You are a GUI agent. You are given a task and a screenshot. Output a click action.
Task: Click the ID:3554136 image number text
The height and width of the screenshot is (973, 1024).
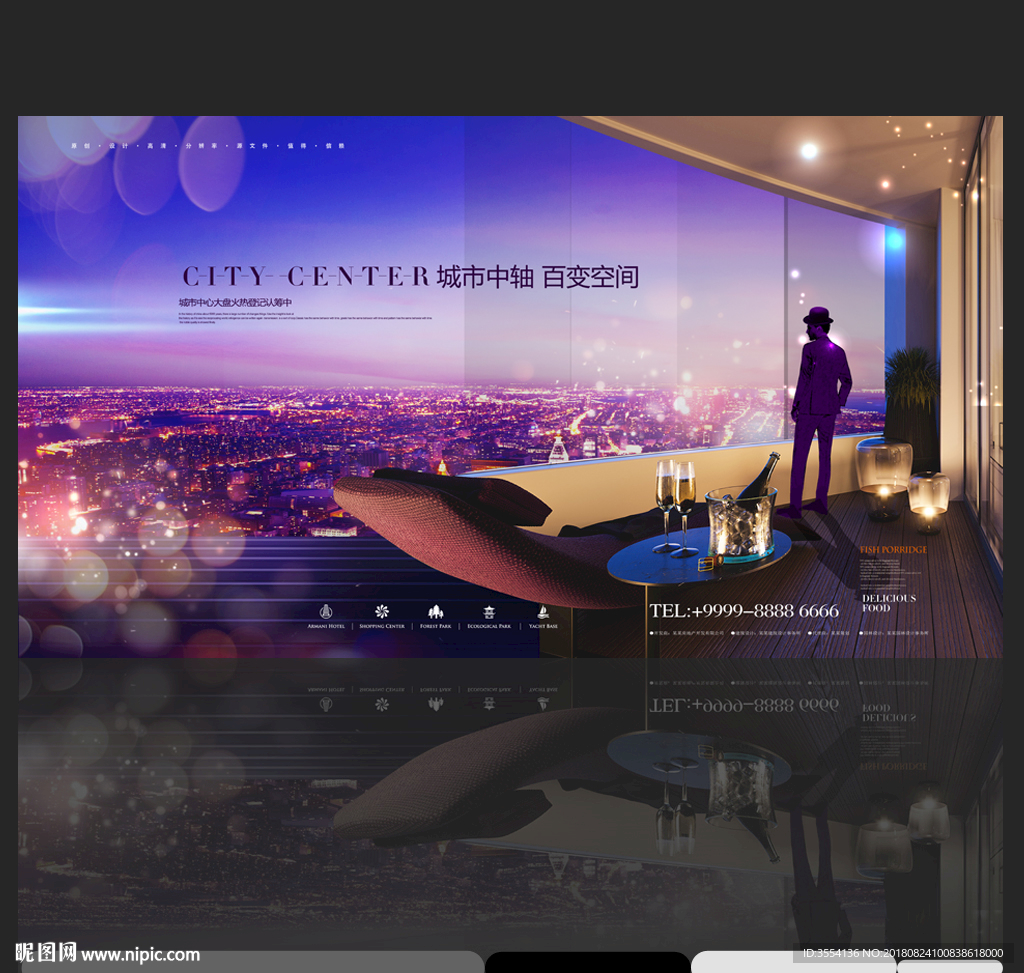[903, 953]
